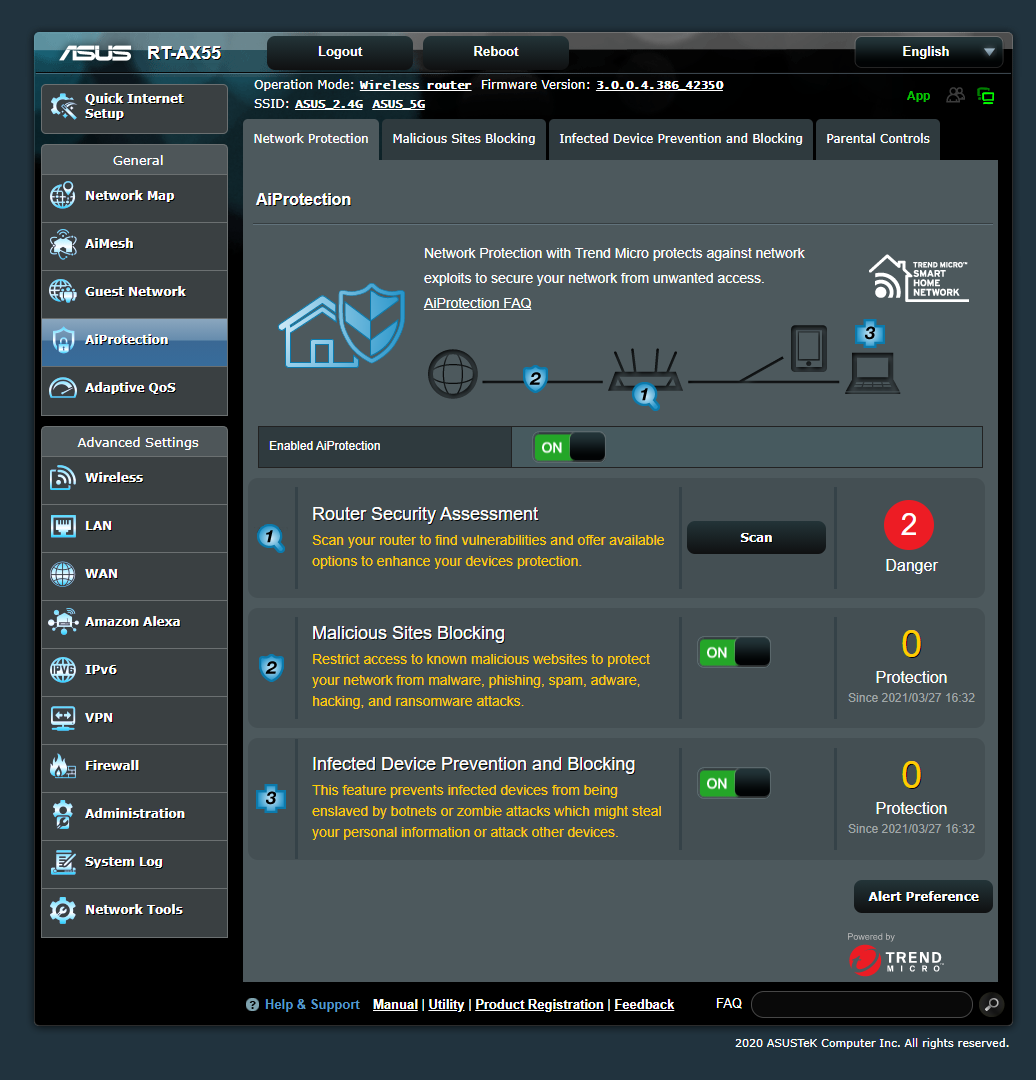The height and width of the screenshot is (1080, 1036).
Task: Click the FAQ search magnifier icon
Action: pyautogui.click(x=991, y=1004)
